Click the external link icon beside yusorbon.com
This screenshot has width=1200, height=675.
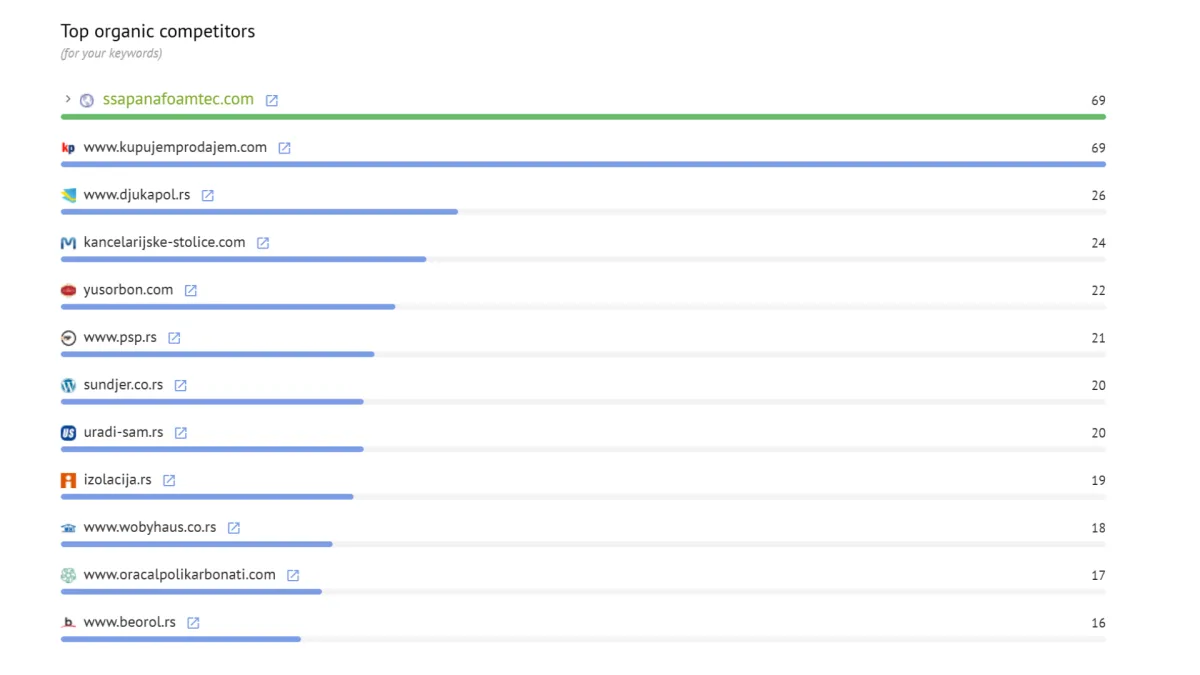191,290
